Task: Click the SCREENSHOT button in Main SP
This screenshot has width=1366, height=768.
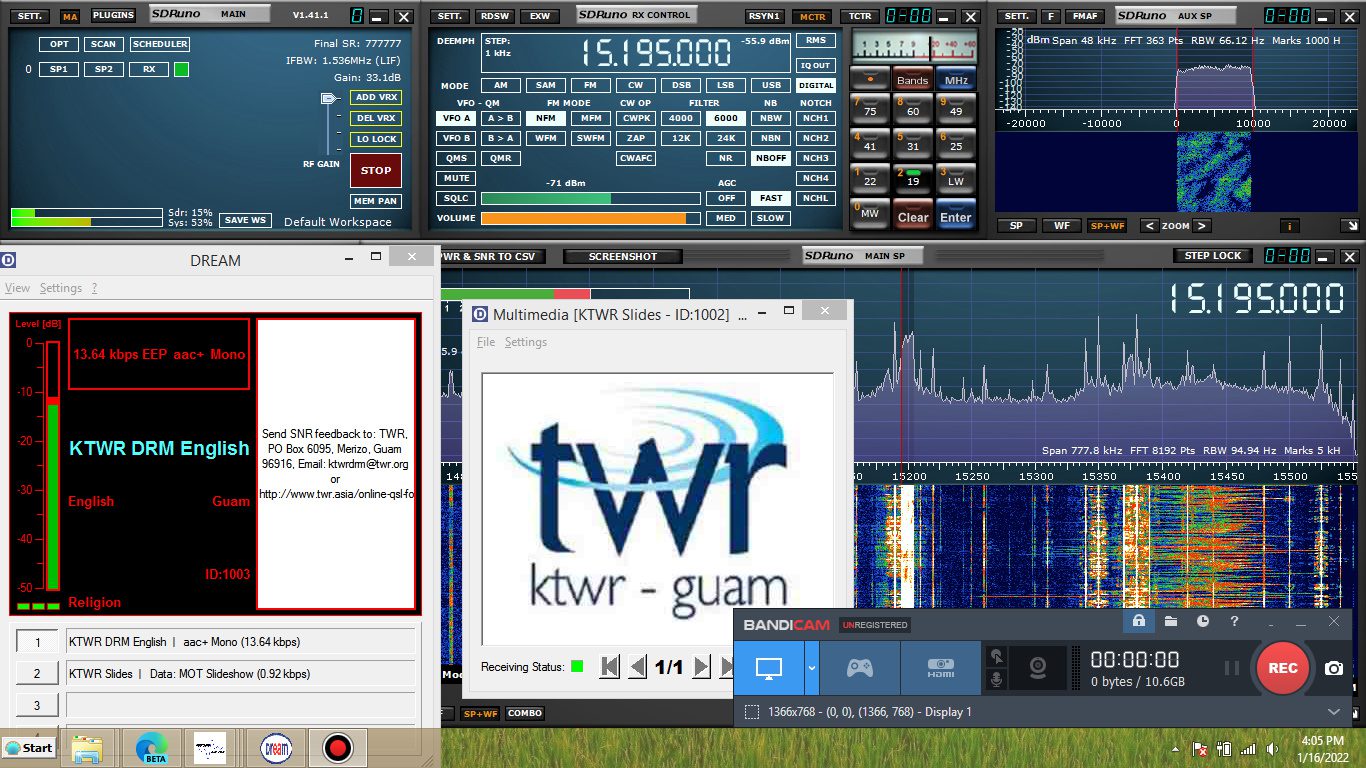Action: (623, 257)
